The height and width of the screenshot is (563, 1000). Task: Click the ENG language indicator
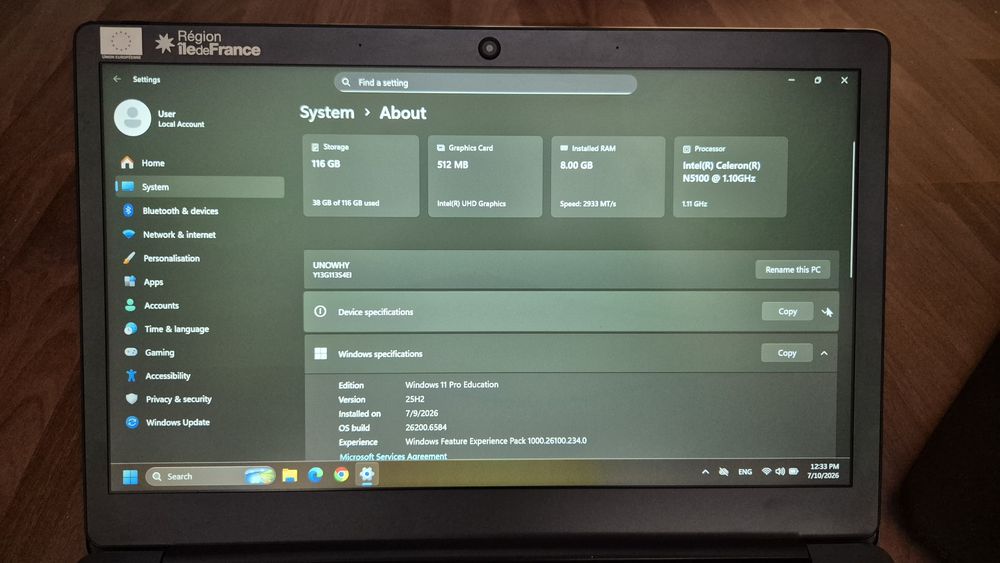[x=745, y=472]
